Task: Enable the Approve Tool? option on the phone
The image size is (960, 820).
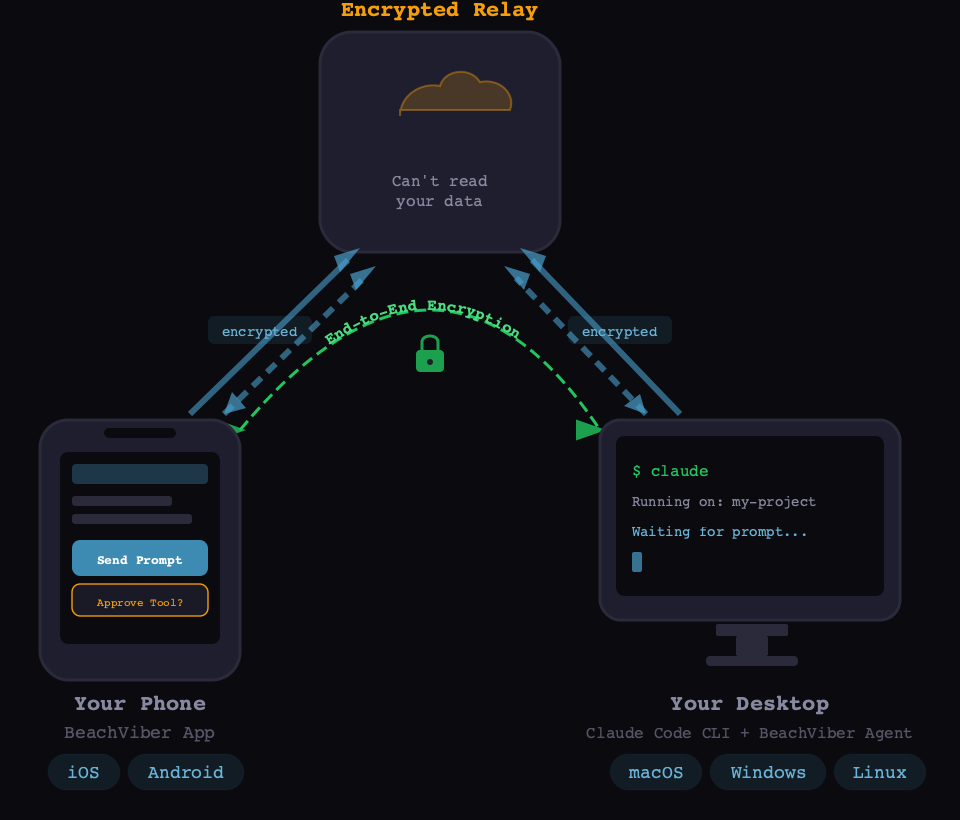Action: click(139, 601)
